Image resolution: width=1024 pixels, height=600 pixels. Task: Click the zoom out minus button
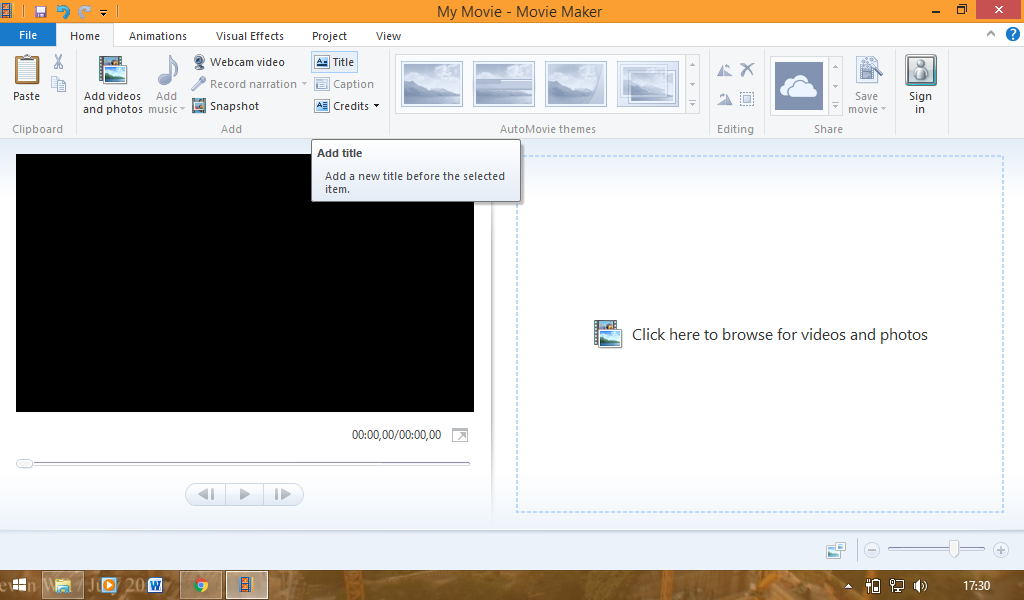872,550
